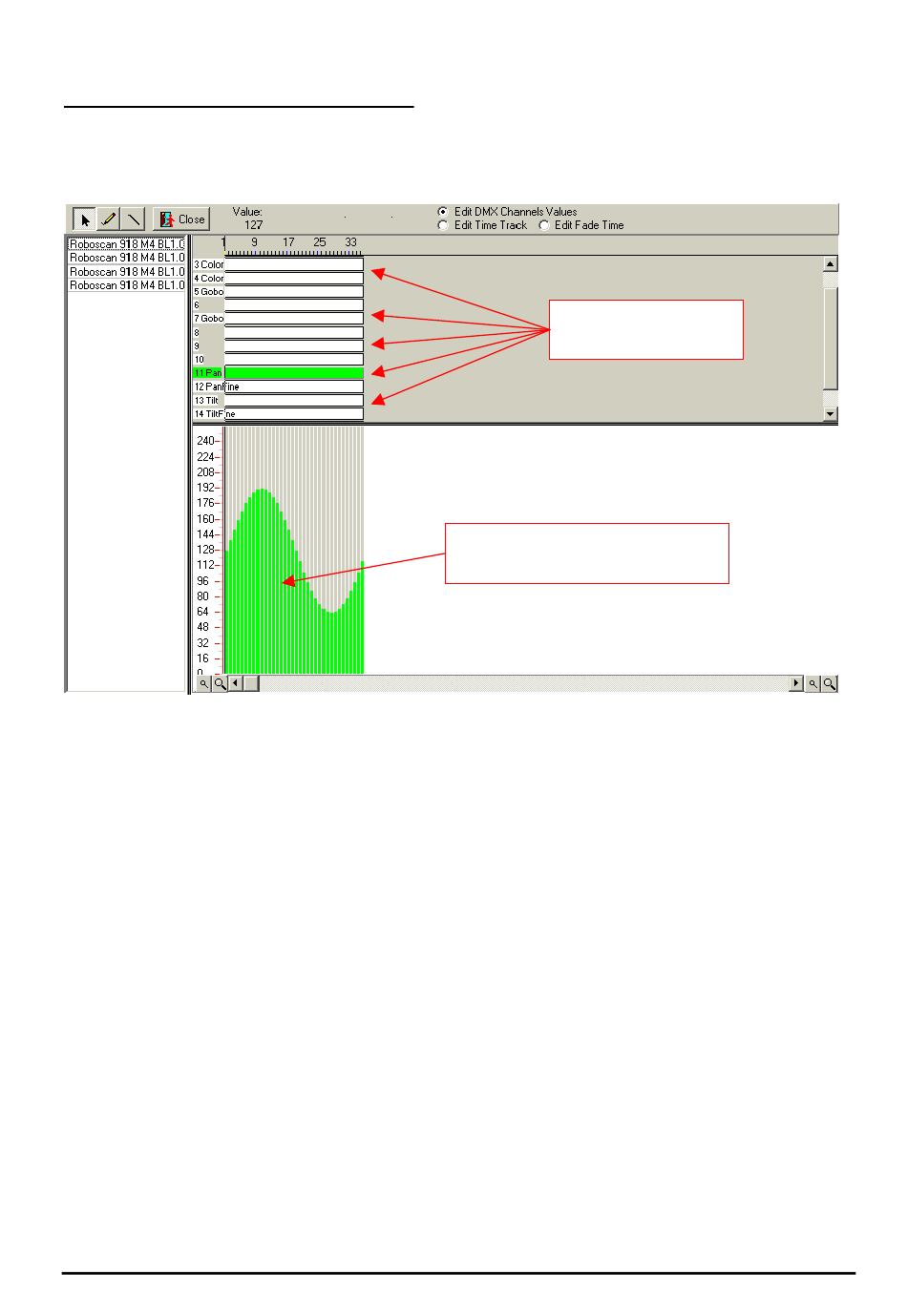The width and height of the screenshot is (907, 1316).
Task: Select the highlighted 11 Pan channel
Action: coord(278,373)
